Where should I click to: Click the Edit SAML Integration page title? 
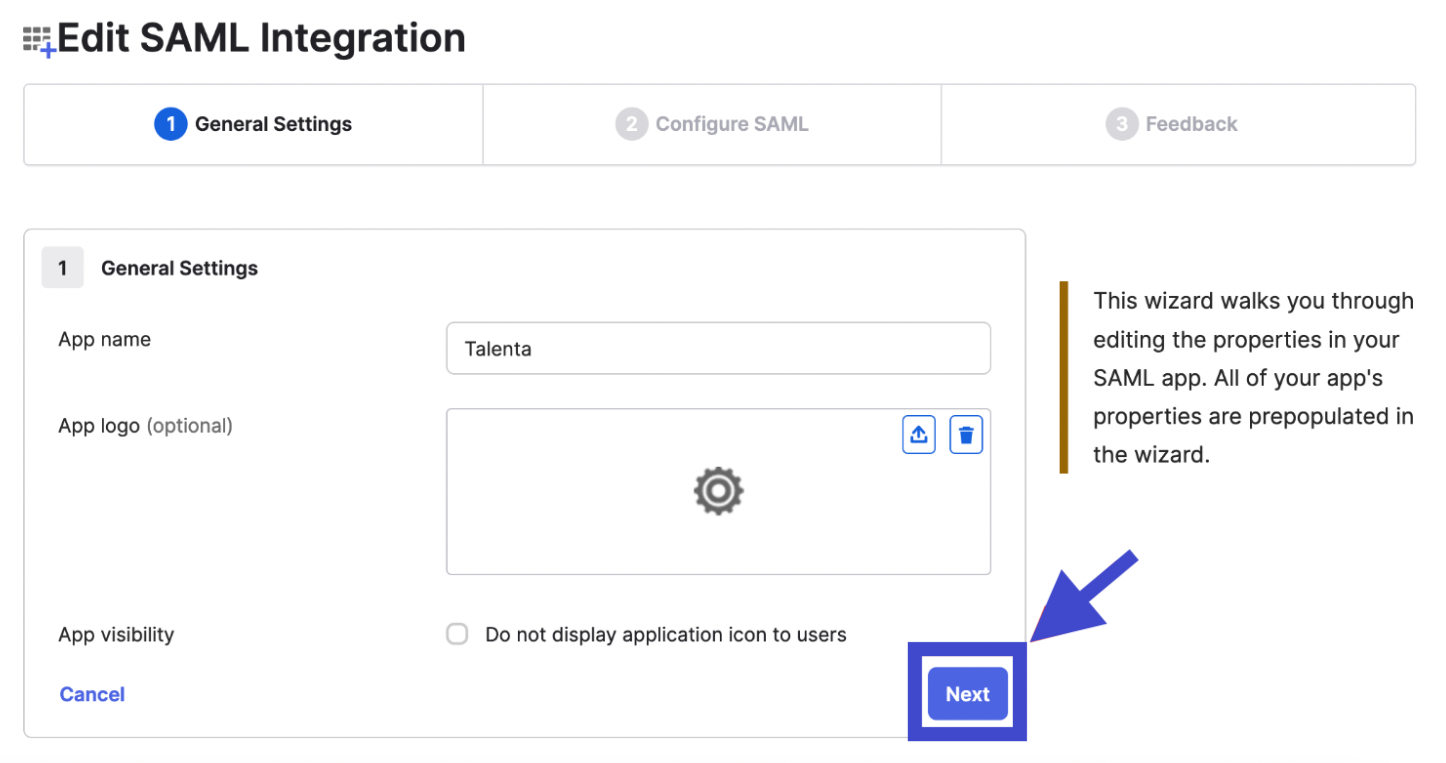(x=261, y=38)
